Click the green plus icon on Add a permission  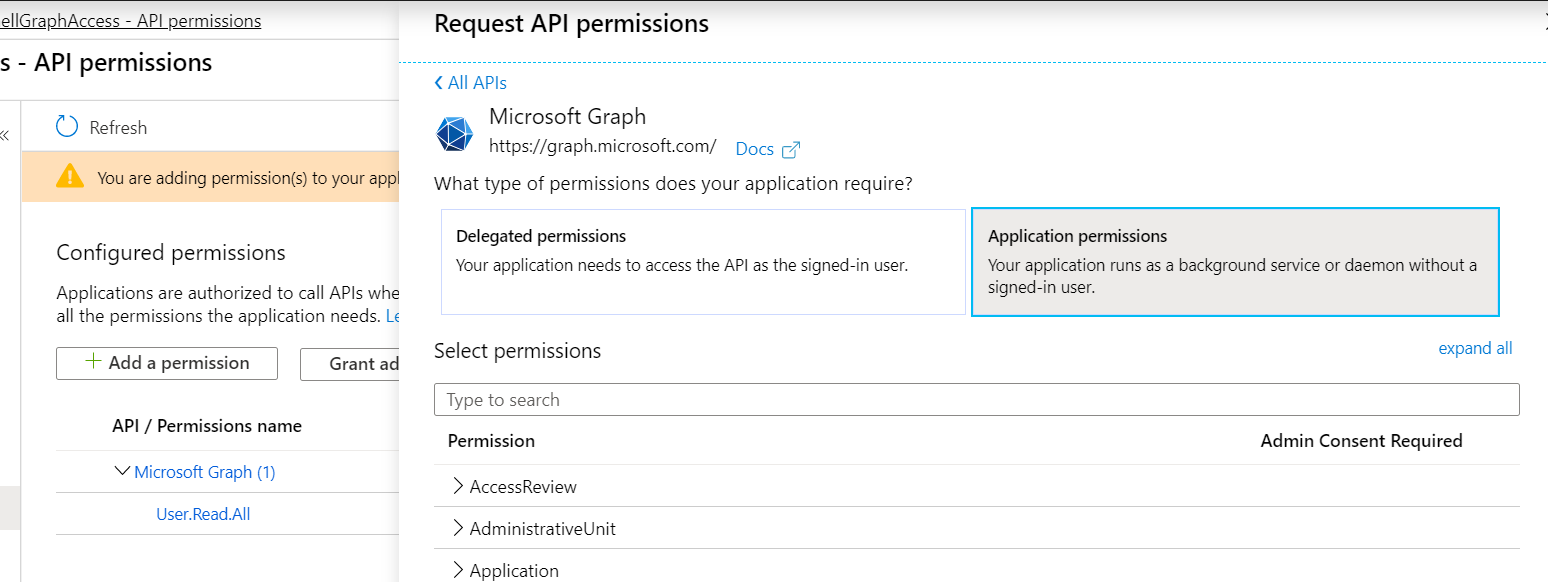tap(93, 362)
